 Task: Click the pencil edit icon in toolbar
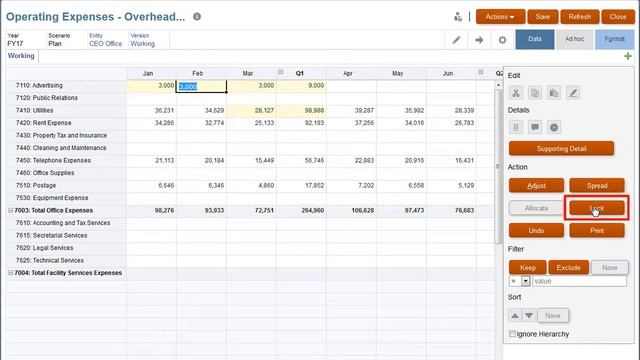[456, 40]
